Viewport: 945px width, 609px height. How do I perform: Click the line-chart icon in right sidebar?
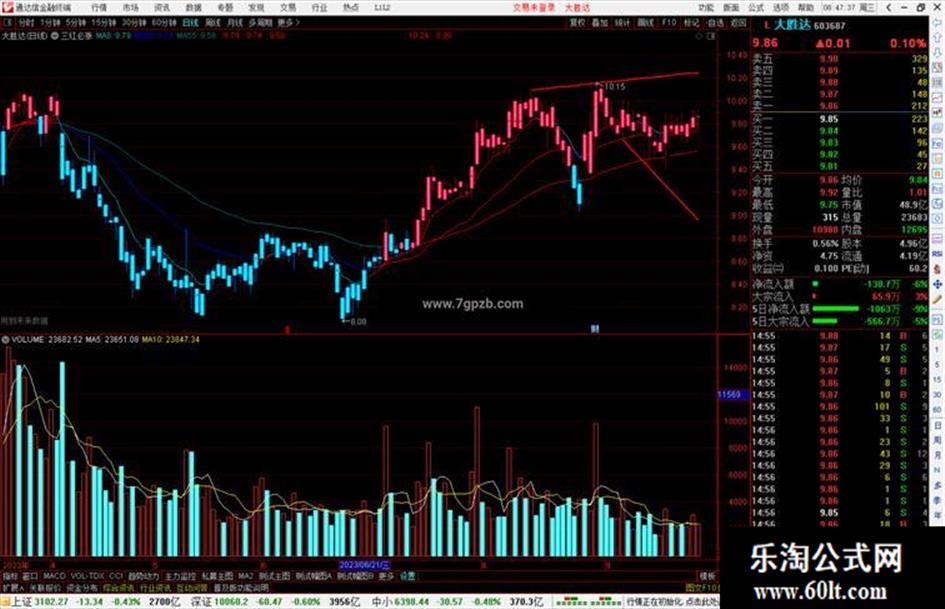(937, 98)
